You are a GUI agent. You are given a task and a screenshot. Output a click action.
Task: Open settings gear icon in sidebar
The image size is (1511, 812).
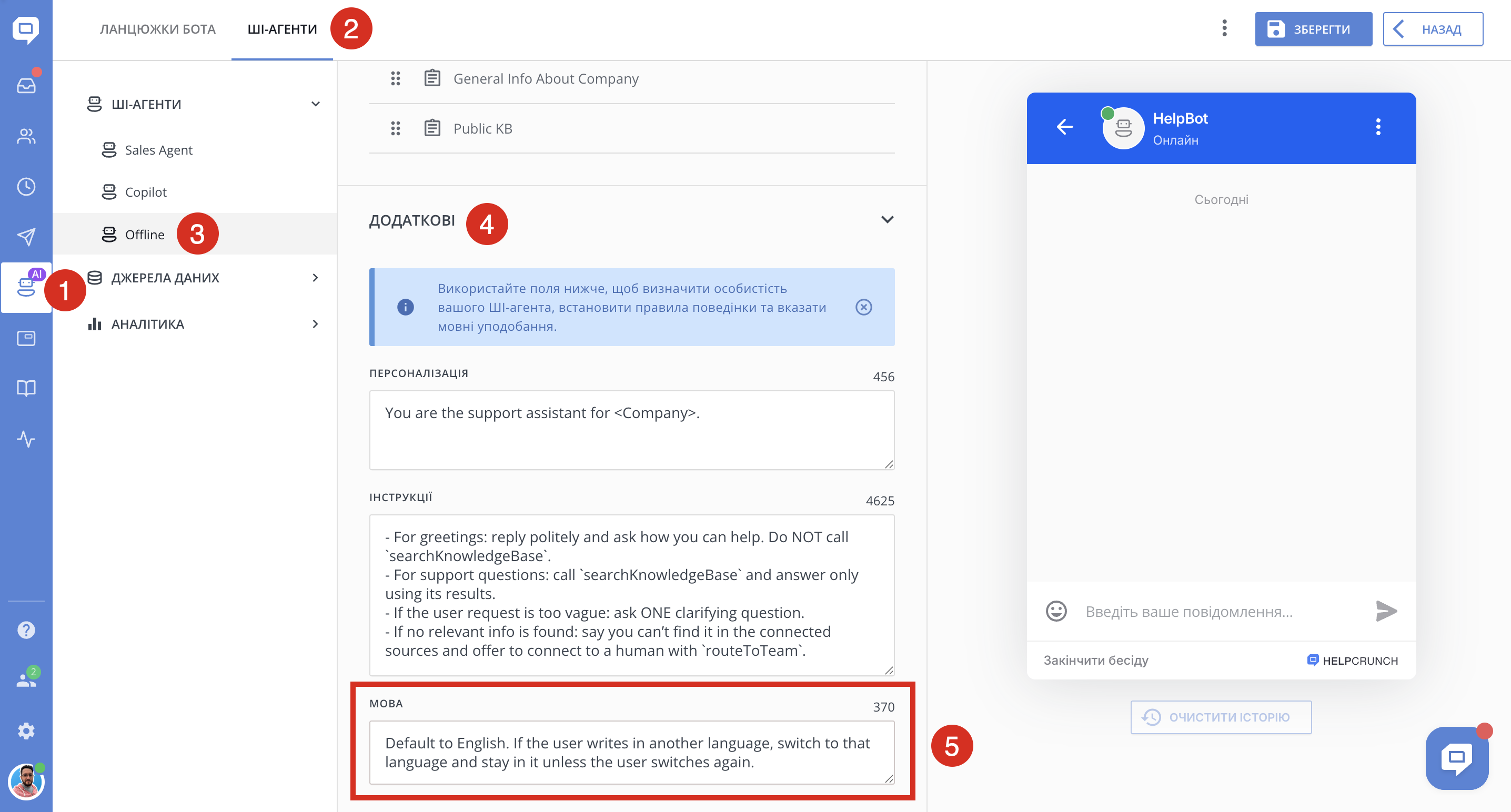[x=26, y=730]
